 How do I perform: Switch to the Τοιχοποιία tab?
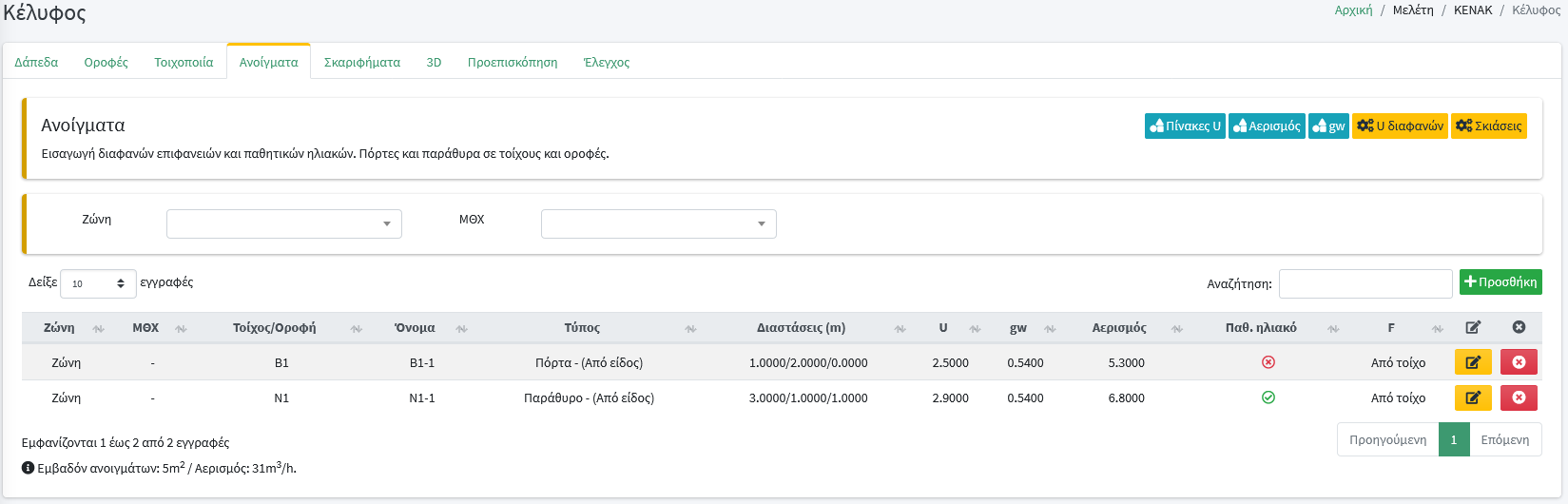[184, 62]
